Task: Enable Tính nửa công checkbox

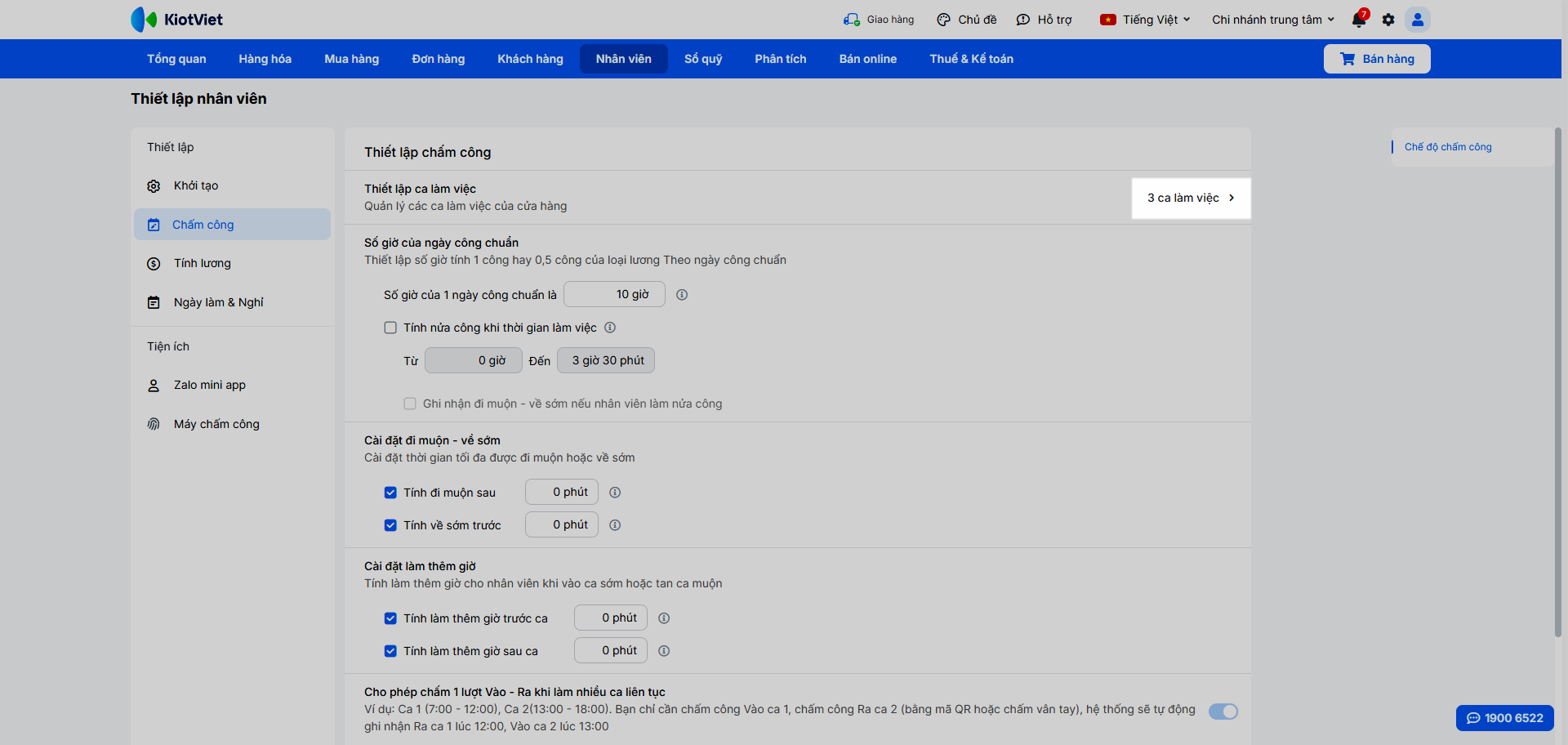Action: click(390, 328)
